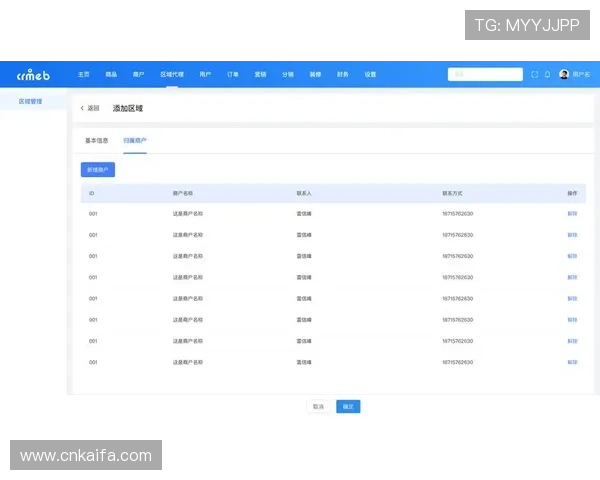Focus the header search box
Image resolution: width=600 pixels, height=480 pixels.
pos(485,74)
